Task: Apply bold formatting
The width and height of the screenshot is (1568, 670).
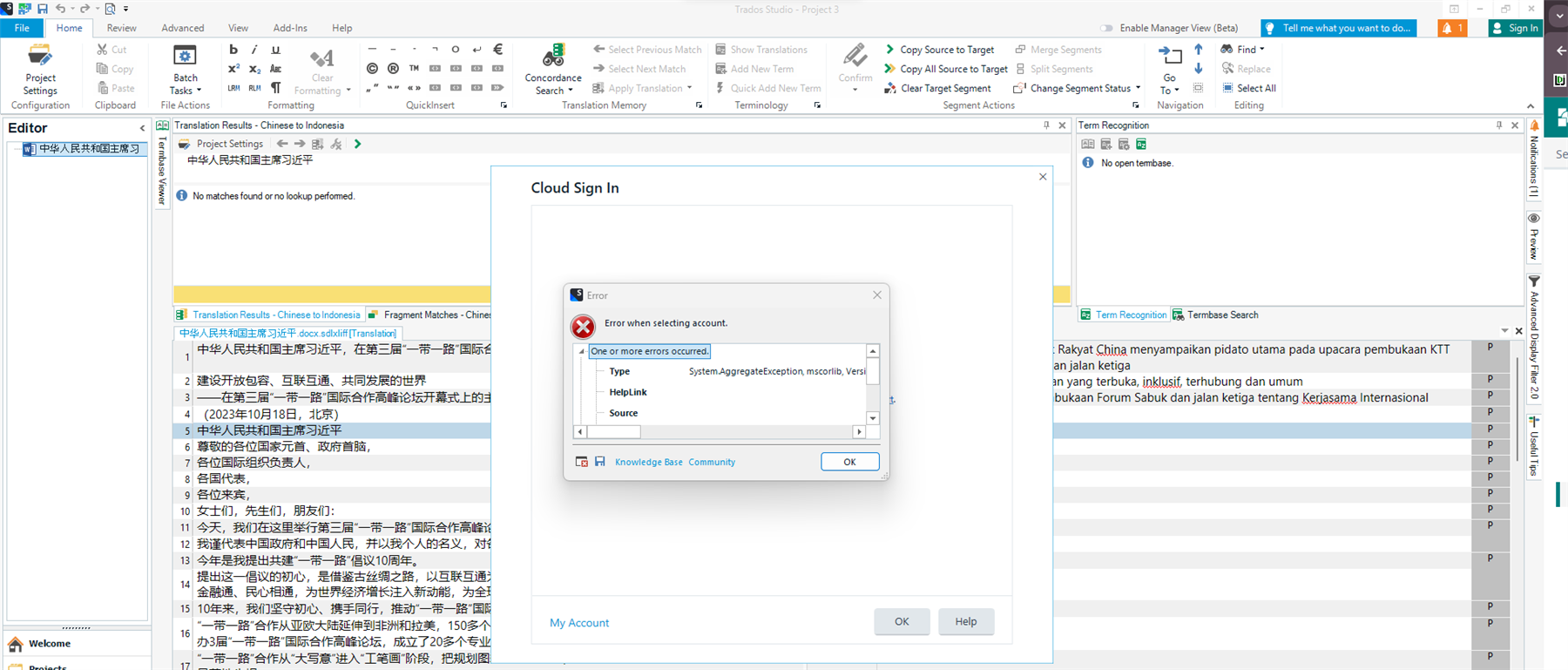Action: point(233,50)
